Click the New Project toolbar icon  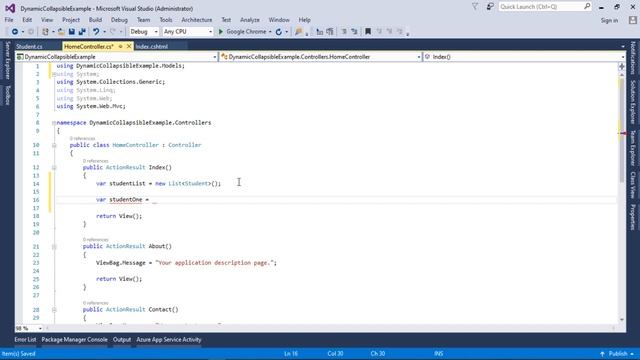pyautogui.click(x=45, y=31)
